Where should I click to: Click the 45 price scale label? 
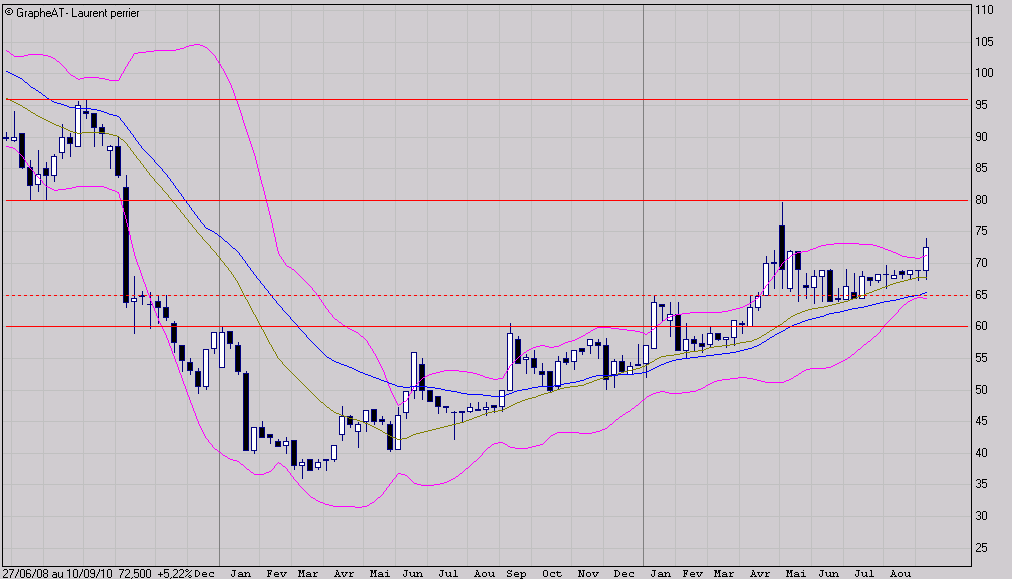click(981, 421)
